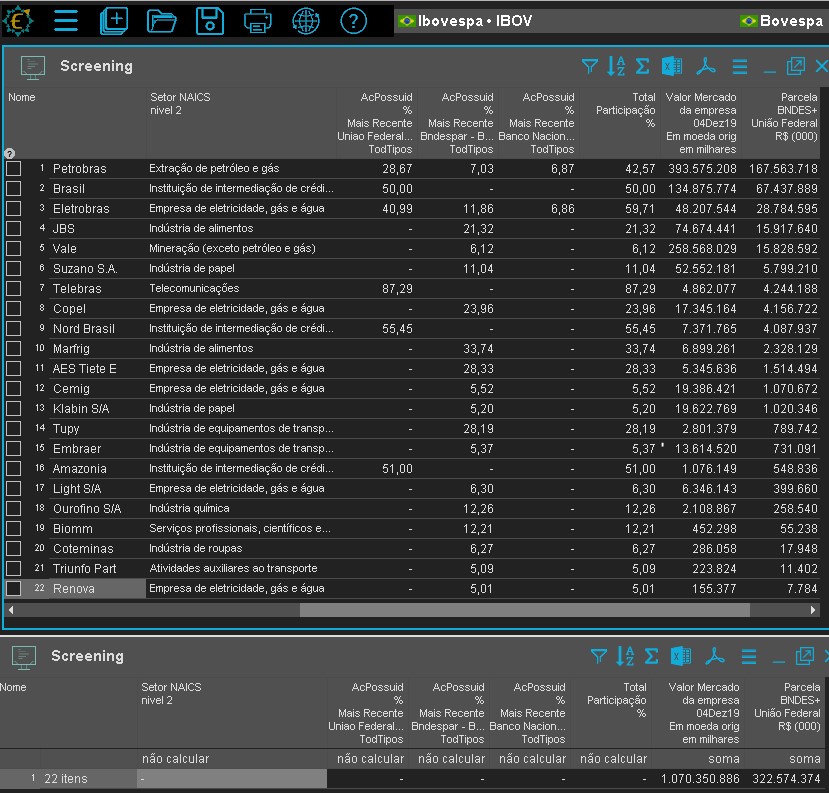
Task: Select the Embraer row checkbox
Action: click(x=14, y=448)
